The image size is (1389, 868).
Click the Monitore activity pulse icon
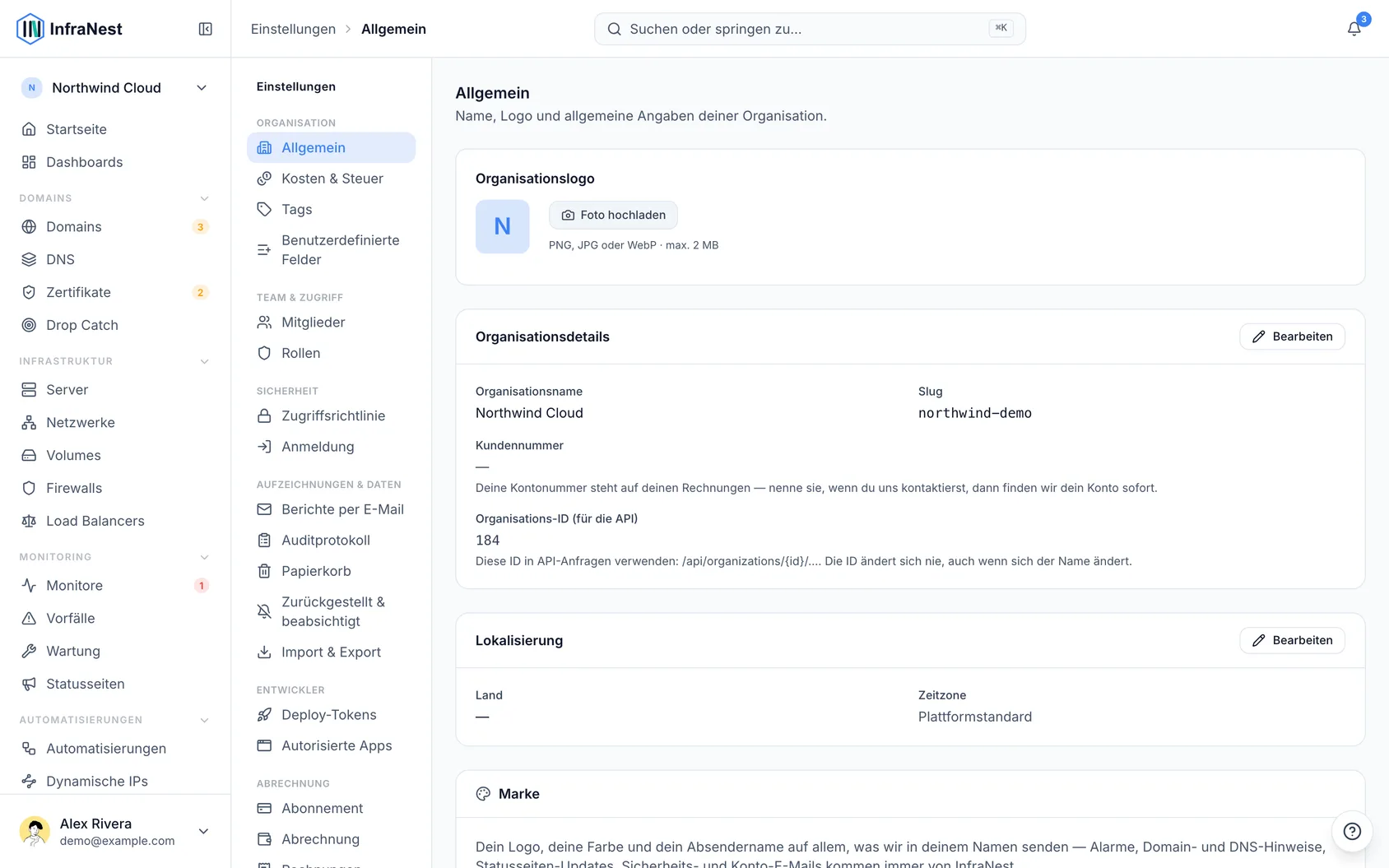tap(29, 586)
